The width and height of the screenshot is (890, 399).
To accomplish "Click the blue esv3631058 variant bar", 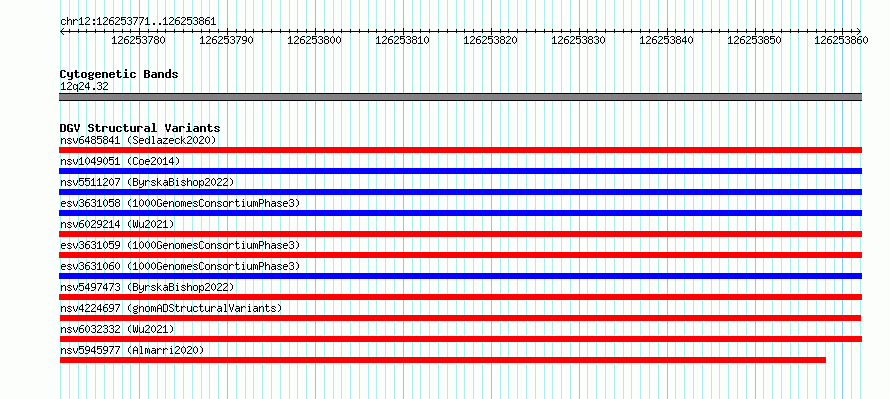I will [x=460, y=213].
